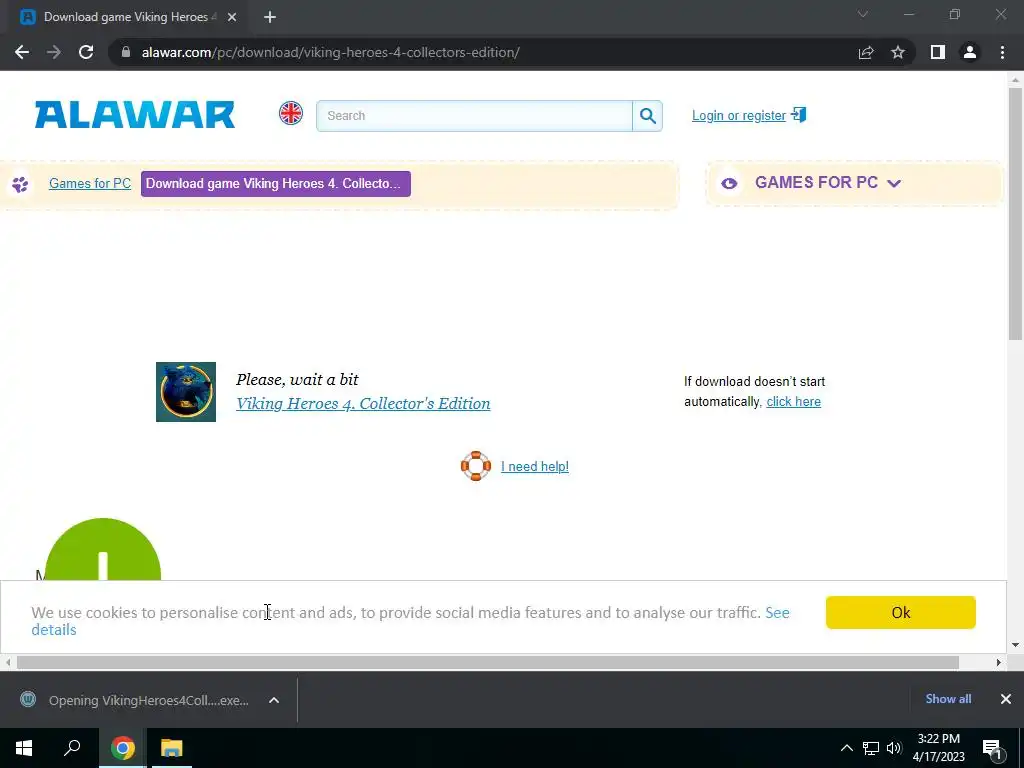
Task: Click into the Search field
Action: click(474, 116)
